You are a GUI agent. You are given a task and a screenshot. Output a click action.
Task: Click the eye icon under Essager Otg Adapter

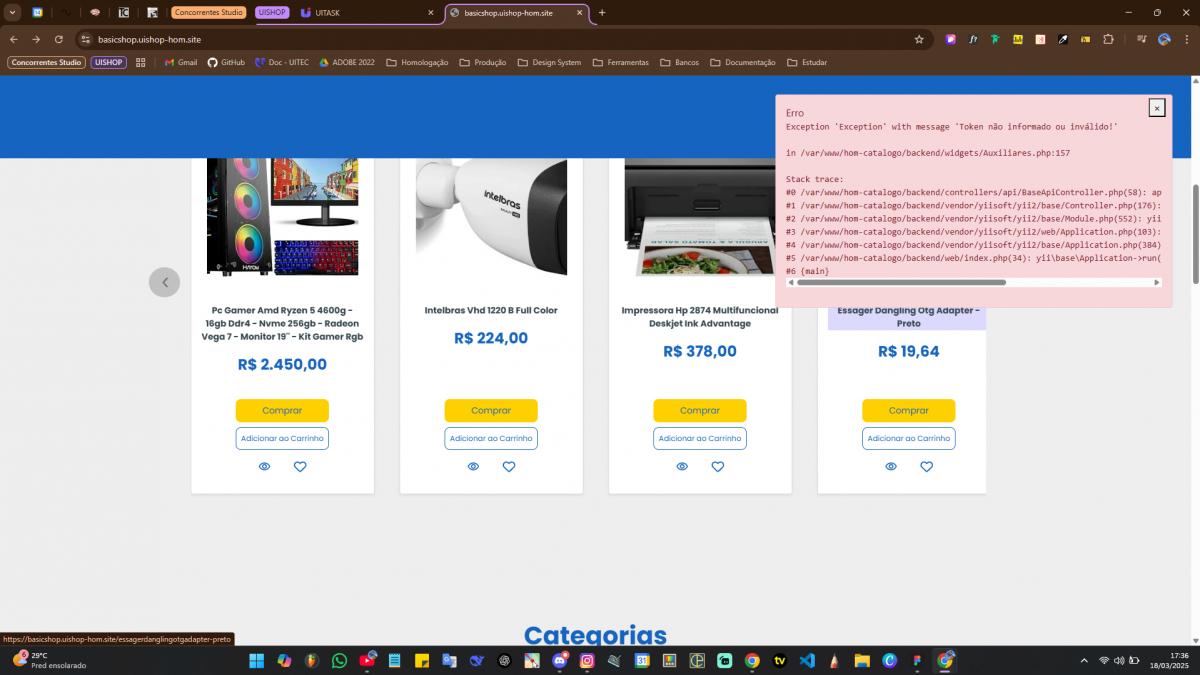[891, 467]
